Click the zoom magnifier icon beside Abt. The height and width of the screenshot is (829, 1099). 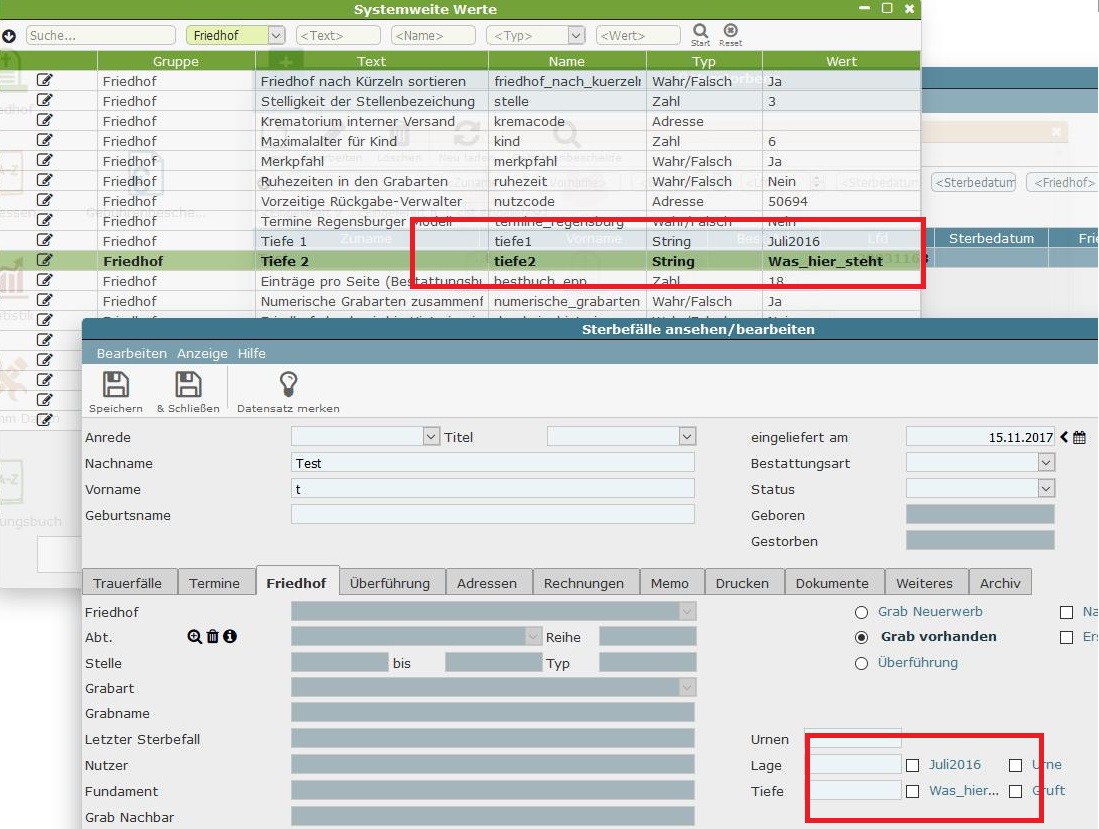click(x=195, y=637)
